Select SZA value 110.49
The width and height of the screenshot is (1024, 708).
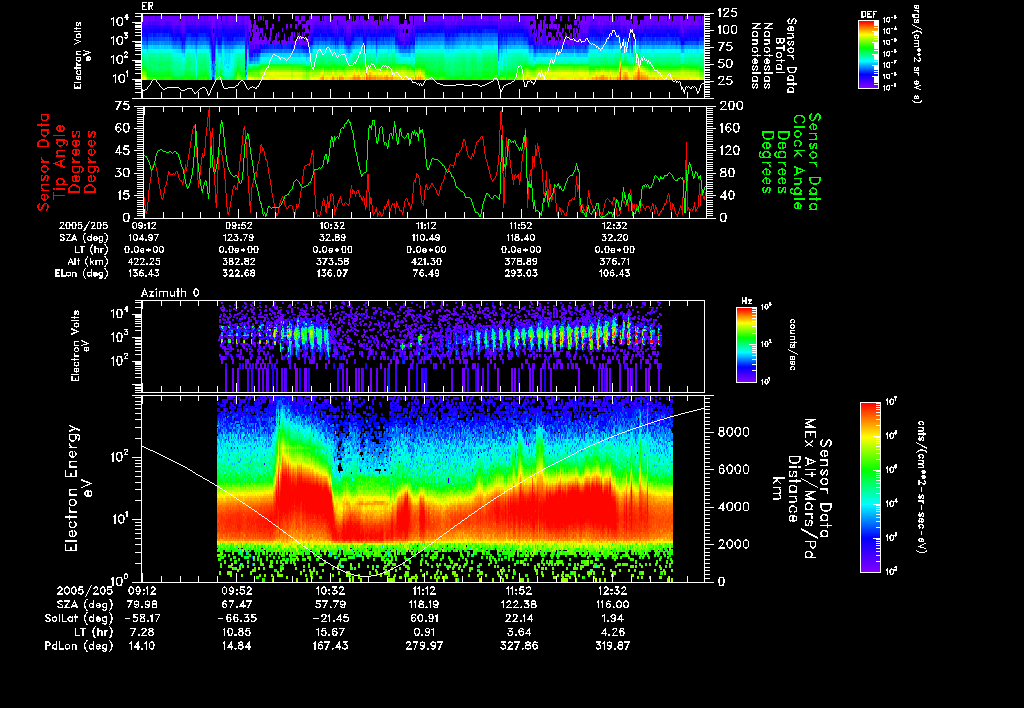pos(426,238)
